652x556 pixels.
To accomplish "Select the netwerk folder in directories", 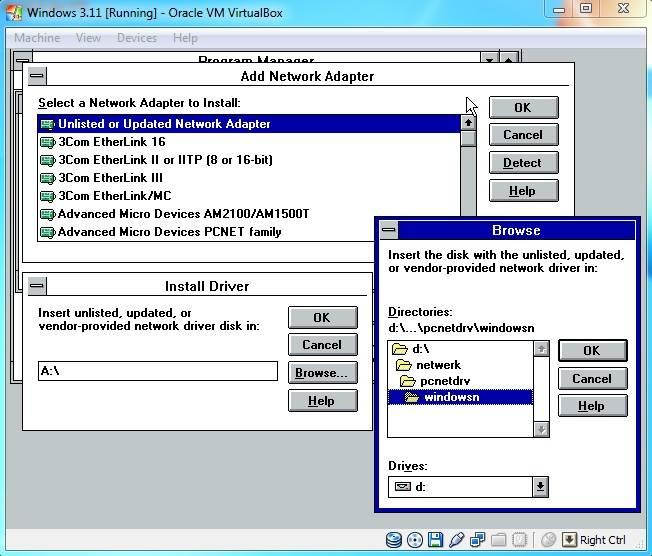I will [x=437, y=365].
